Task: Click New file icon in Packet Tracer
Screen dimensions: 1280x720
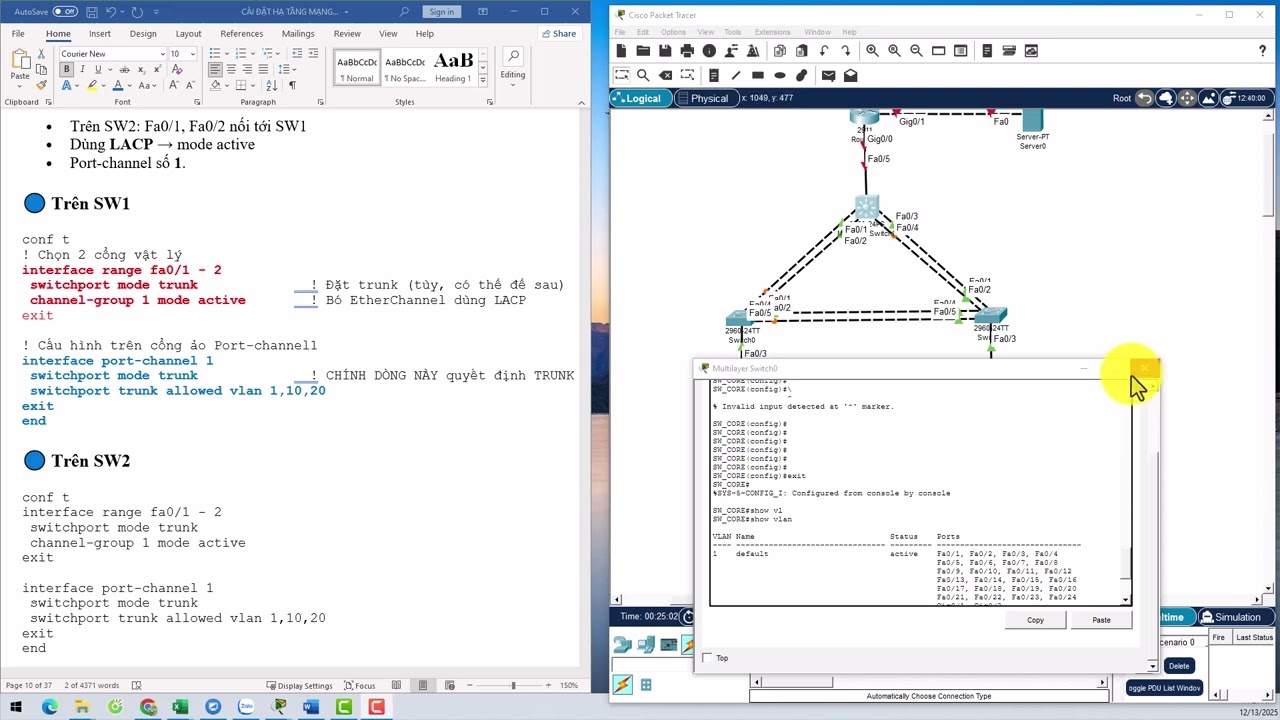Action: (x=621, y=51)
